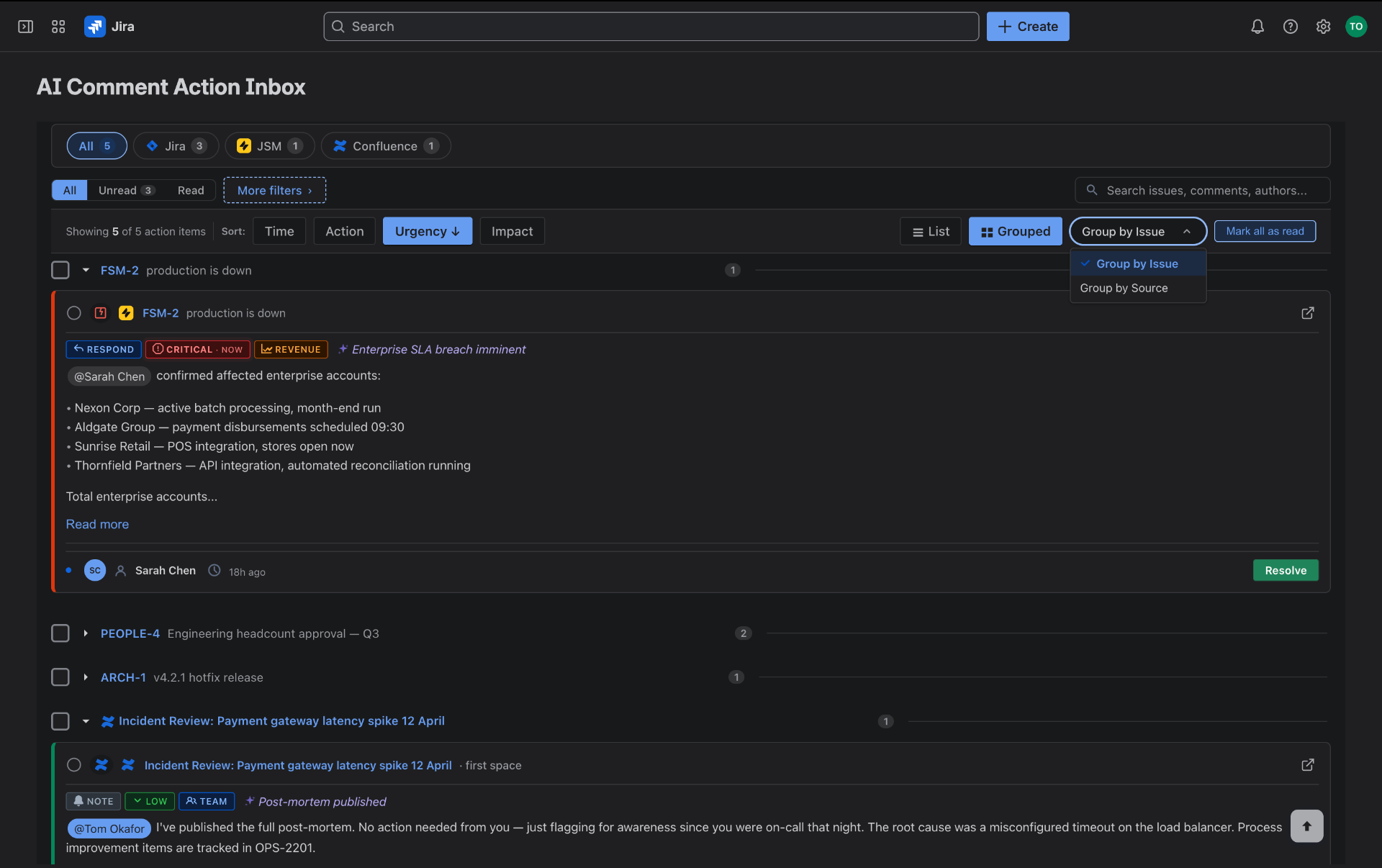
Task: Open settings gear icon
Action: pyautogui.click(x=1323, y=27)
